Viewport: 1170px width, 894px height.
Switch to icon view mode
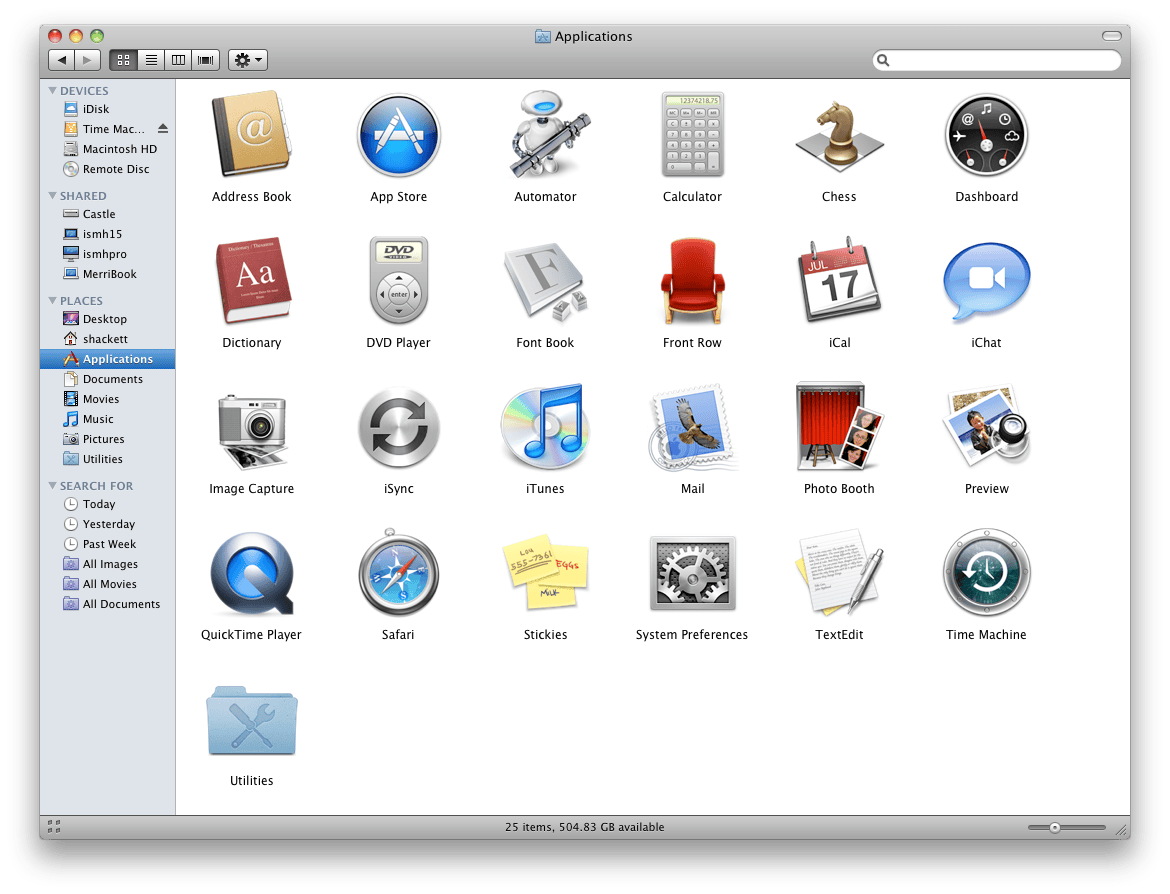(x=124, y=60)
